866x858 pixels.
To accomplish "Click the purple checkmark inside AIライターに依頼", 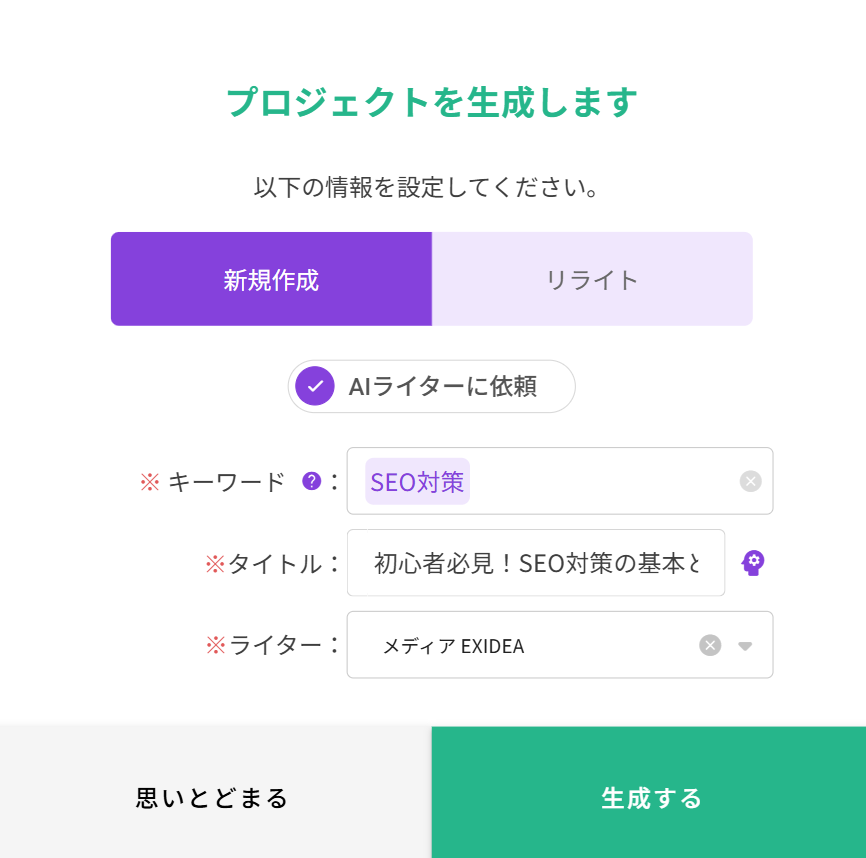I will coord(314,386).
